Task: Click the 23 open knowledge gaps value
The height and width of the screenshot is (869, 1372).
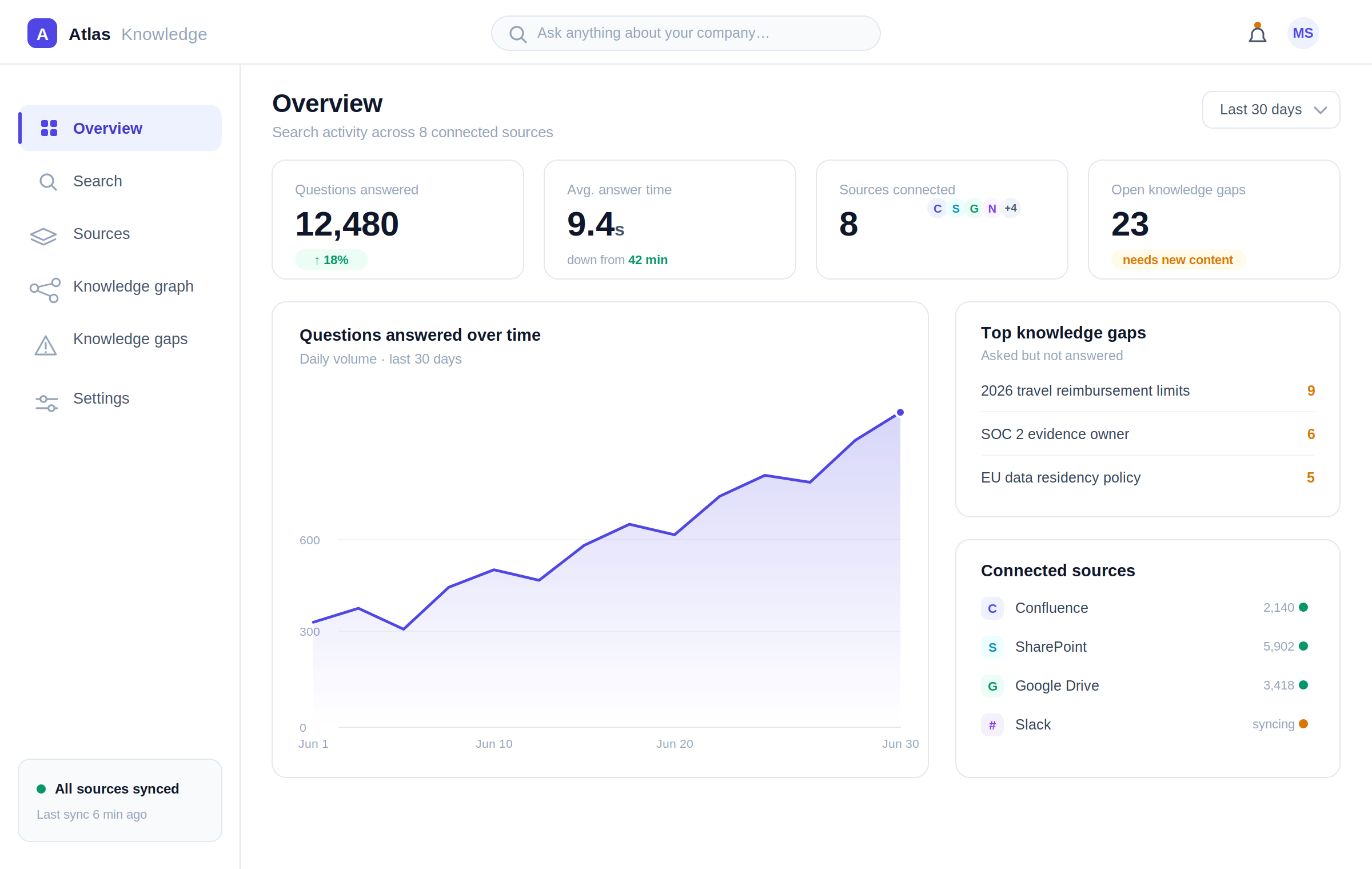Action: (x=1130, y=224)
